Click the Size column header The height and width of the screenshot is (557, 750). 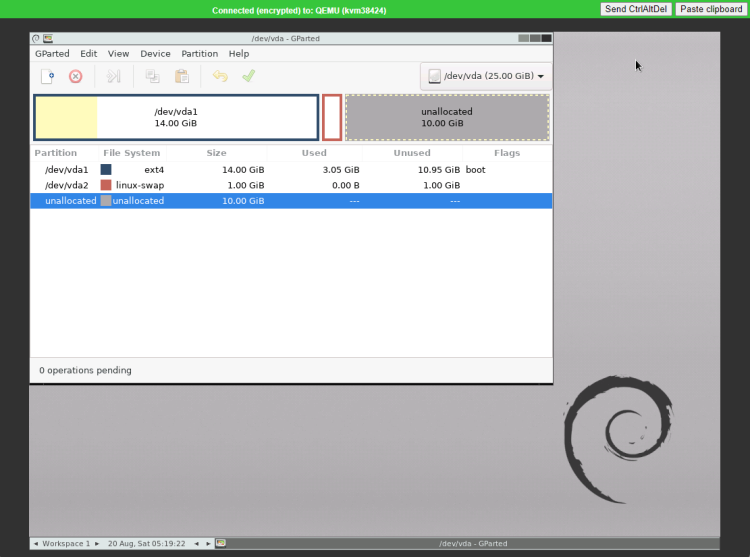[216, 153]
